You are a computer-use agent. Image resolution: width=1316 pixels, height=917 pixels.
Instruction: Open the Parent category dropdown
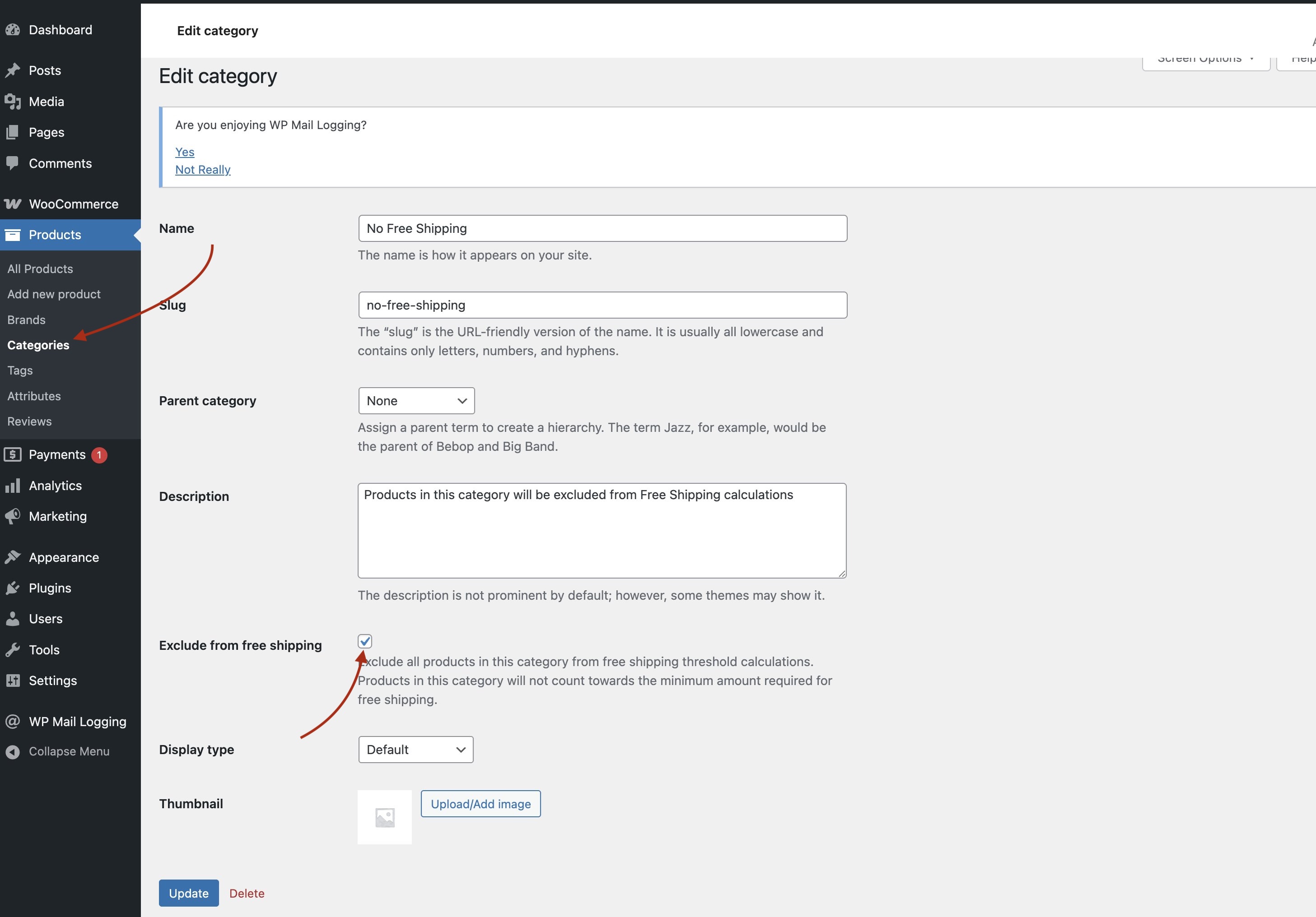click(416, 401)
